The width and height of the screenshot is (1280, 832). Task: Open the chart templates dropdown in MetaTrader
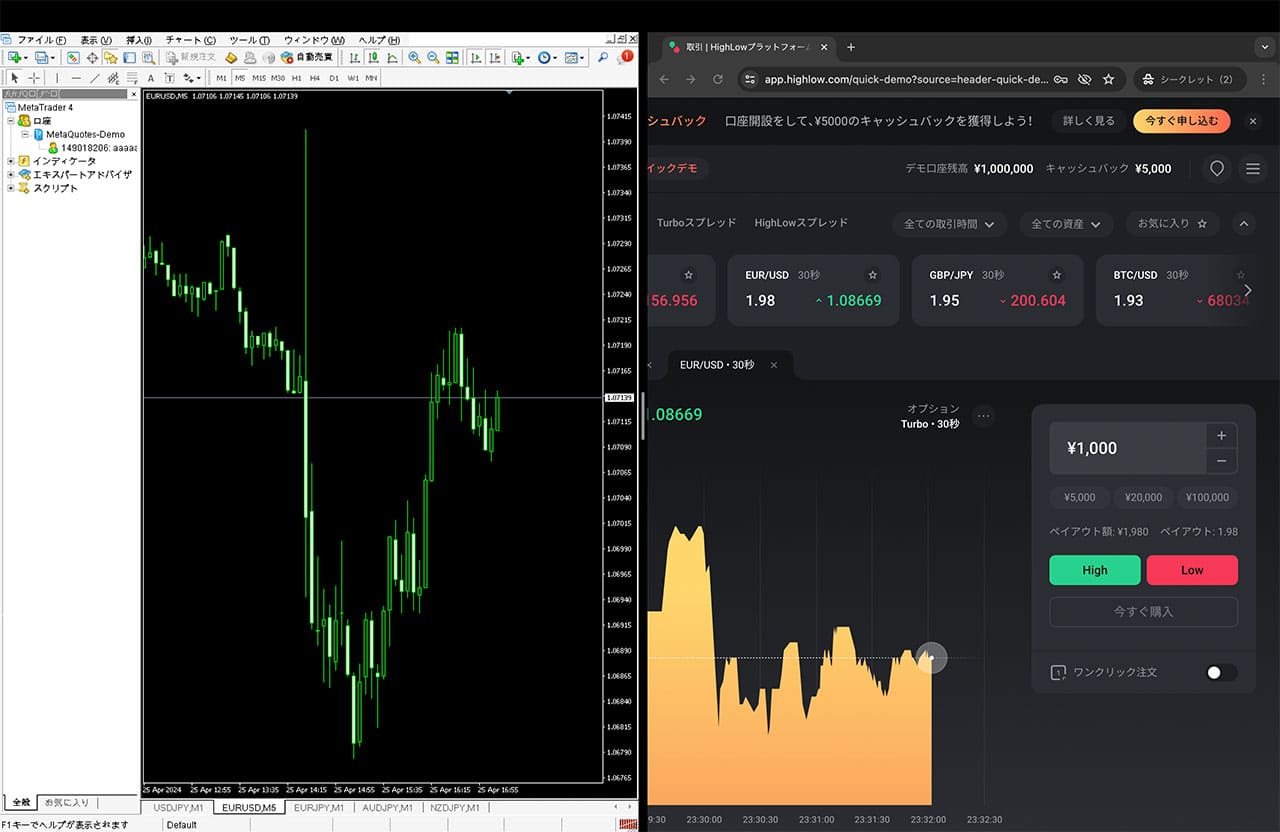coord(574,57)
